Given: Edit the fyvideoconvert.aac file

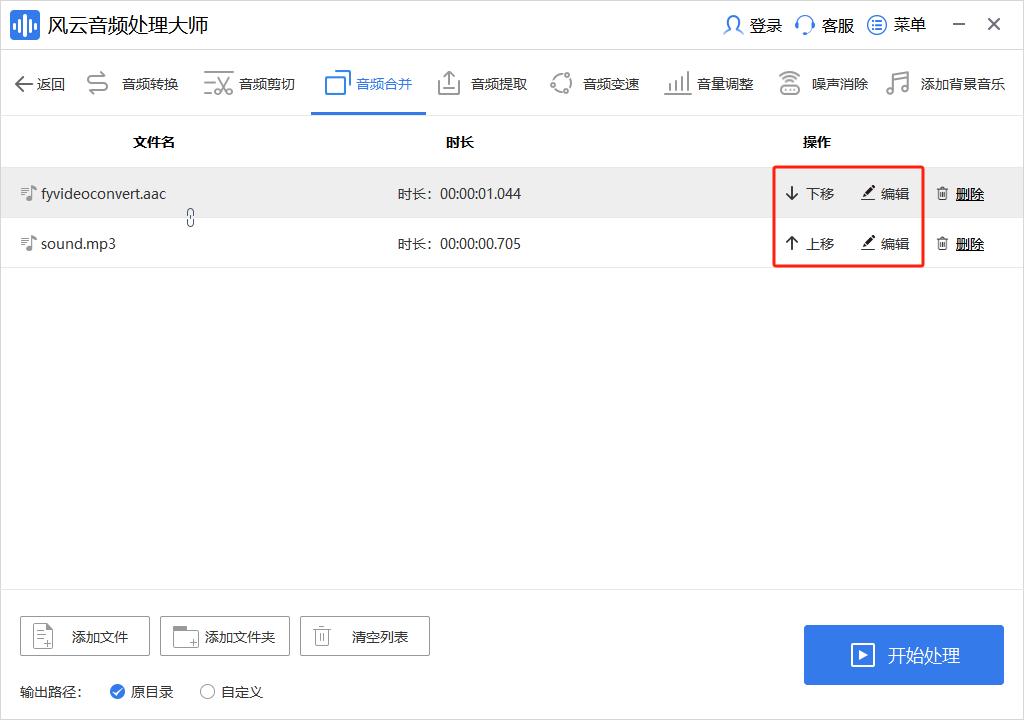Looking at the screenshot, I should pyautogui.click(x=885, y=193).
